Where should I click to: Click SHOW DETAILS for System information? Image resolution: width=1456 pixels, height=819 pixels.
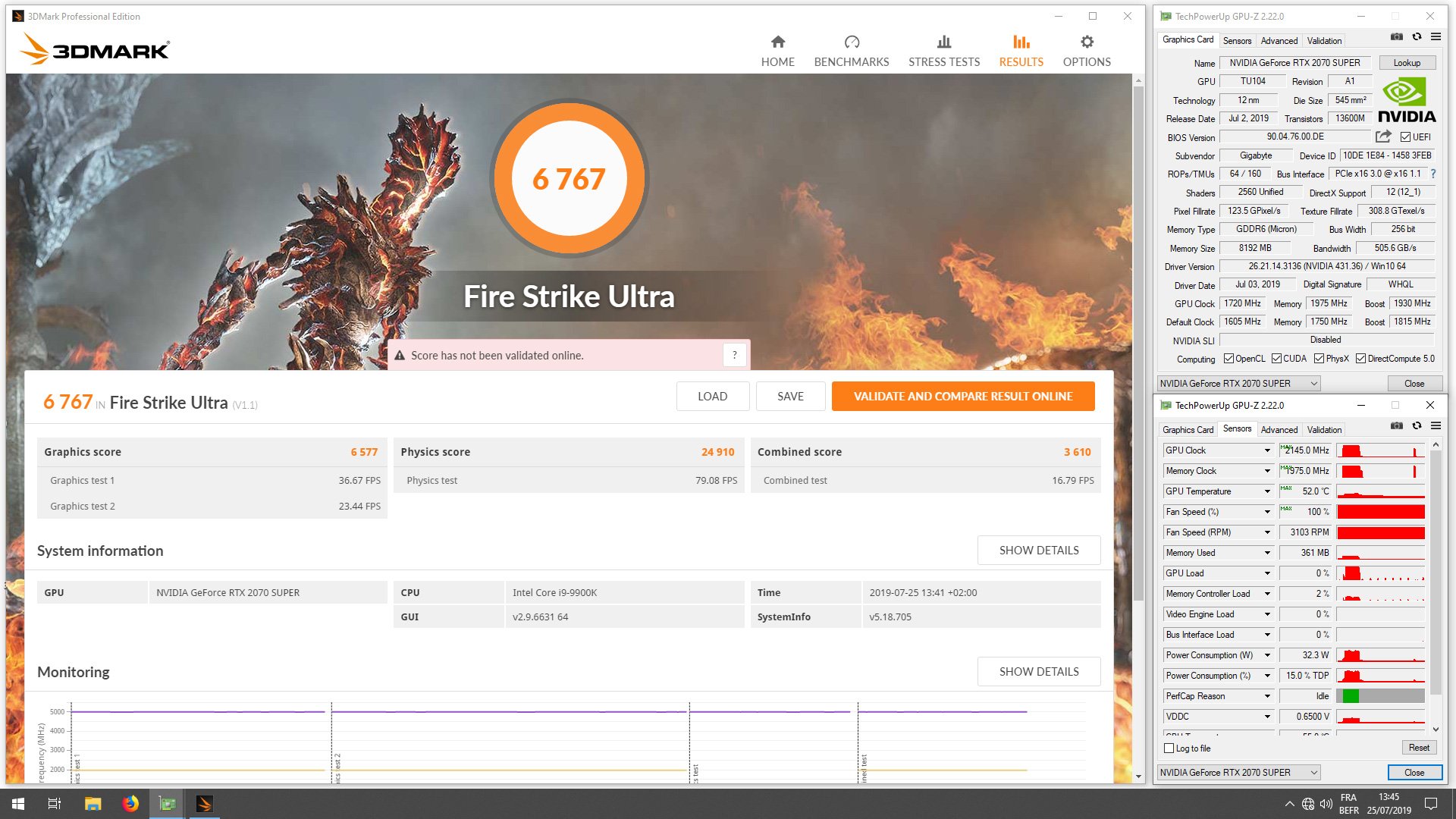pos(1039,551)
